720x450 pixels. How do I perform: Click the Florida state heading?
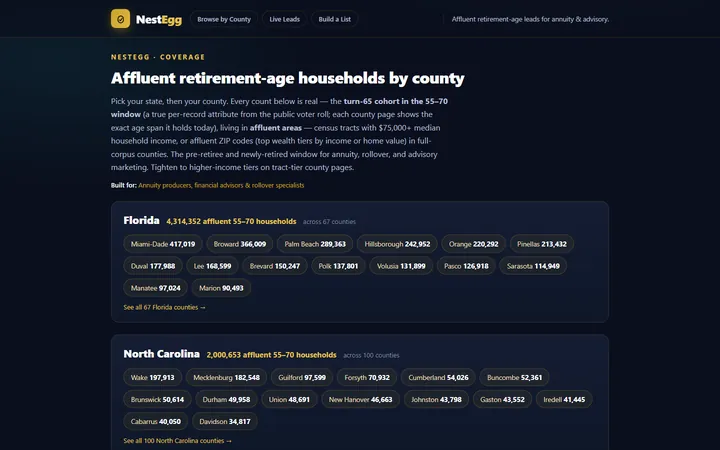click(x=141, y=220)
